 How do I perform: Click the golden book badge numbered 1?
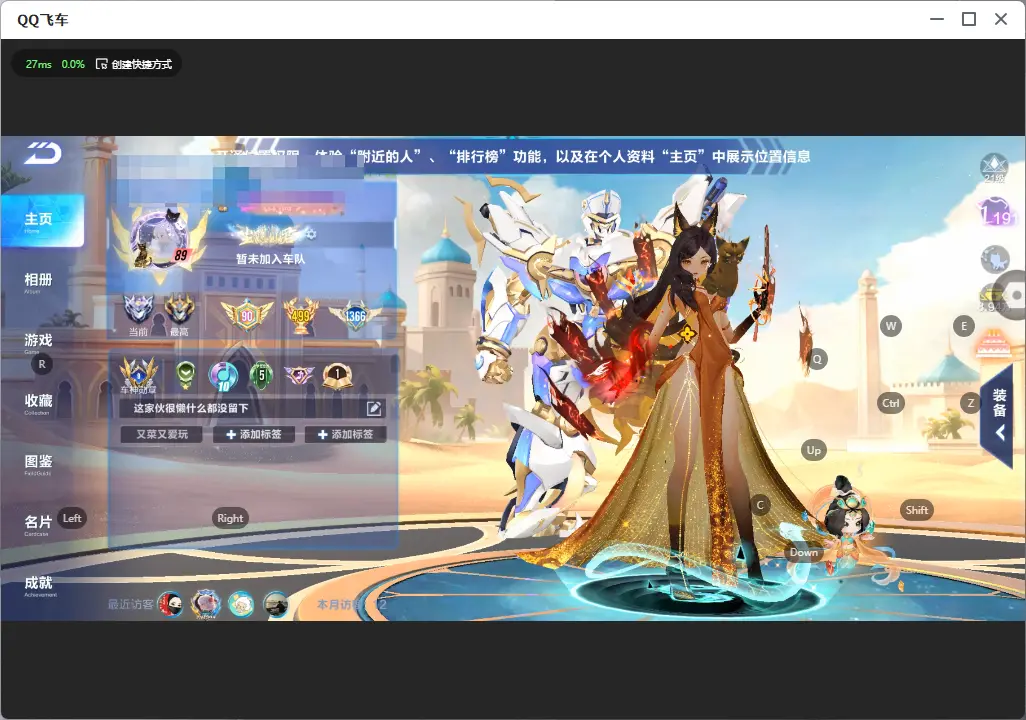(338, 376)
